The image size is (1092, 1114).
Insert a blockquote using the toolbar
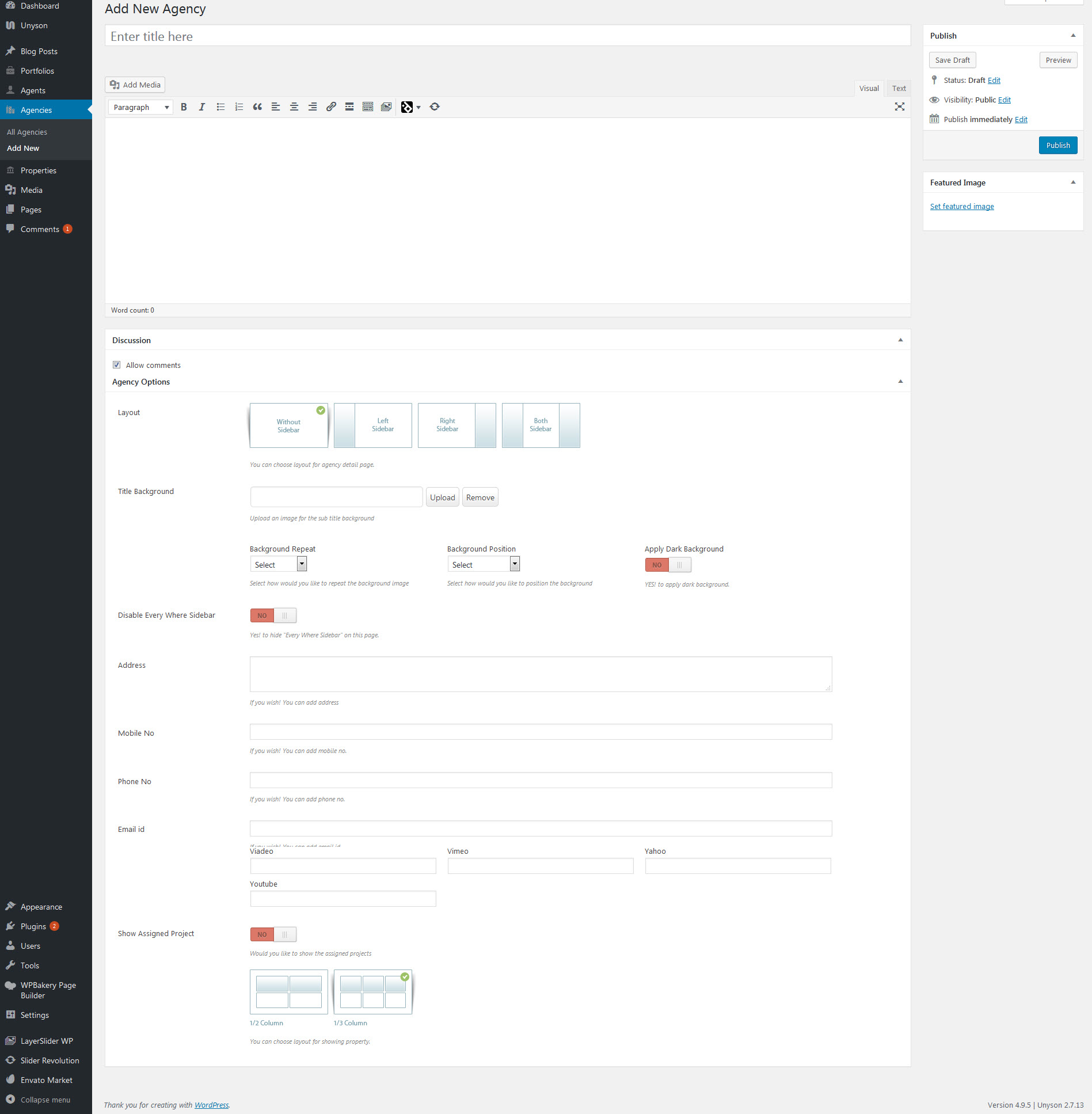point(257,107)
